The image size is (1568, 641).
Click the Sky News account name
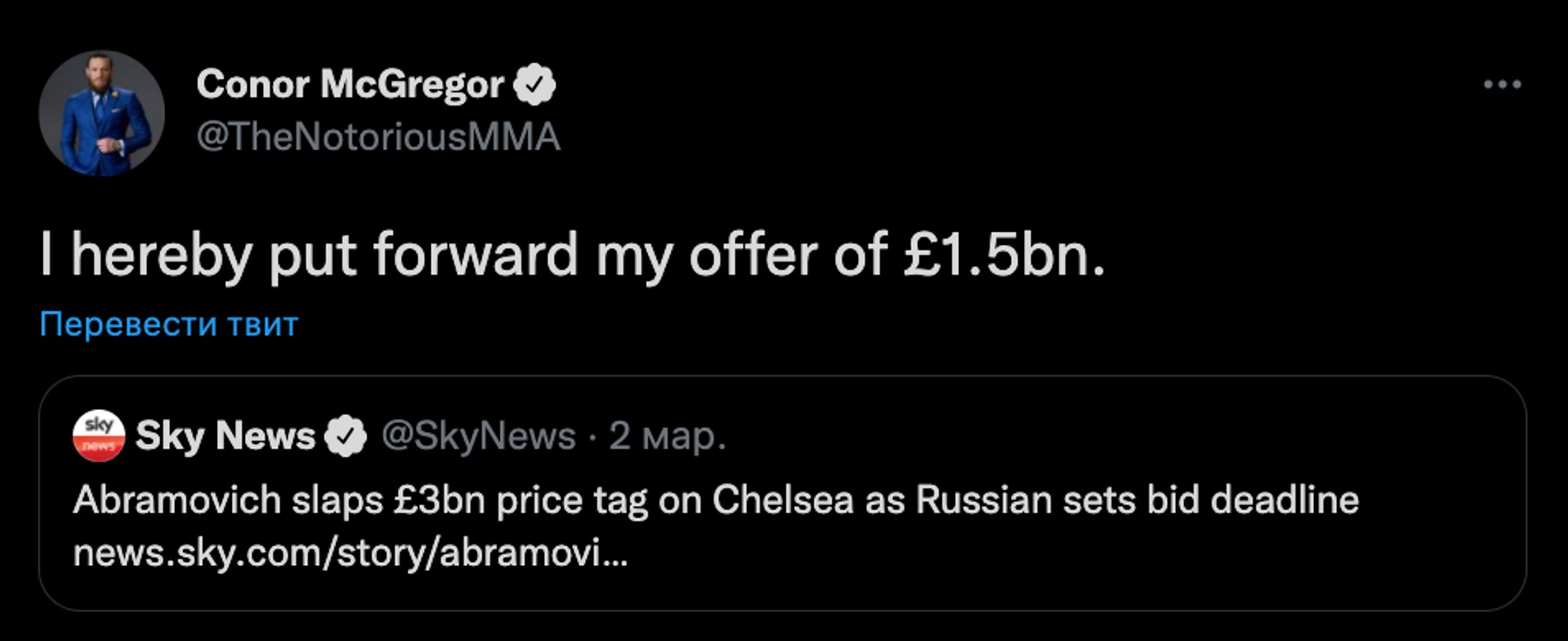click(224, 436)
